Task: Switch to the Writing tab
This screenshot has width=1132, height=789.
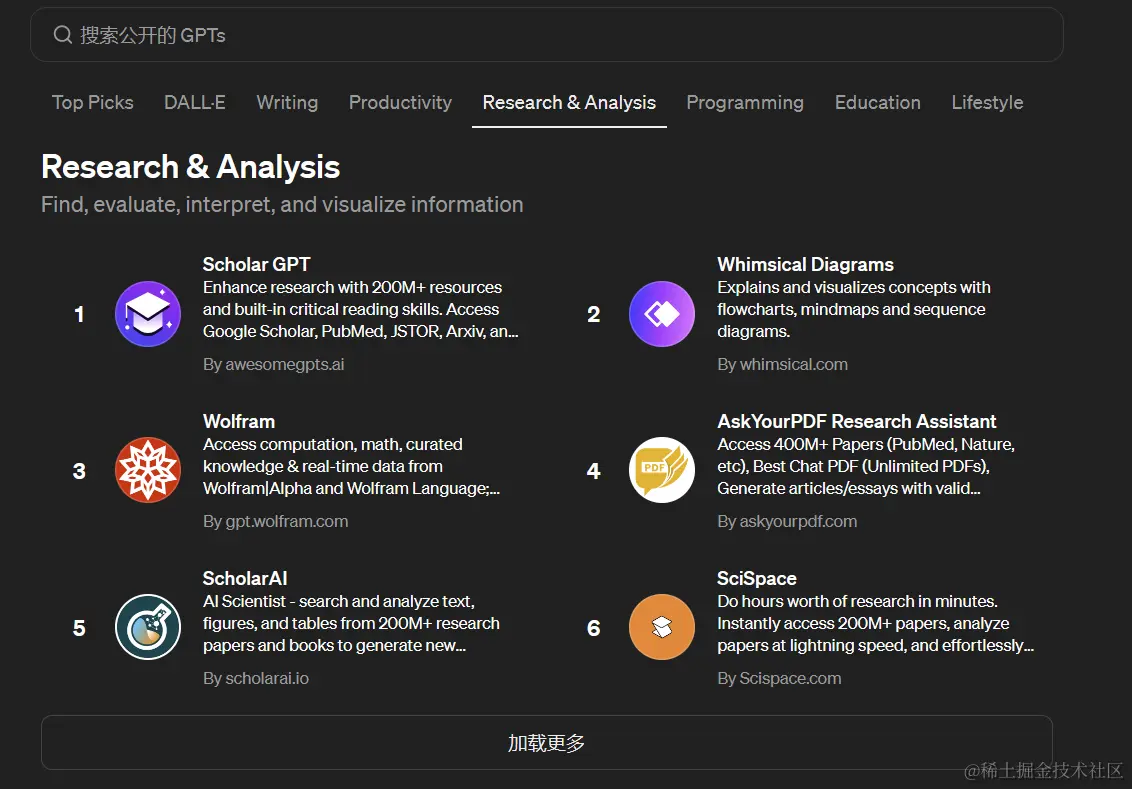Action: 287,103
